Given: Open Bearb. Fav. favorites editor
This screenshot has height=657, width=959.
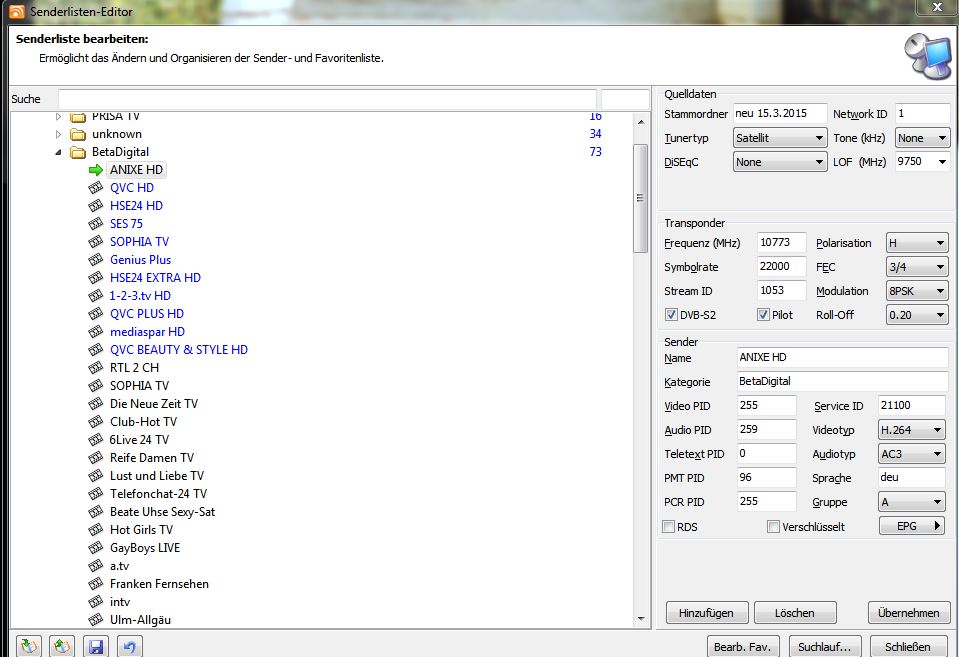Looking at the screenshot, I should point(742,647).
